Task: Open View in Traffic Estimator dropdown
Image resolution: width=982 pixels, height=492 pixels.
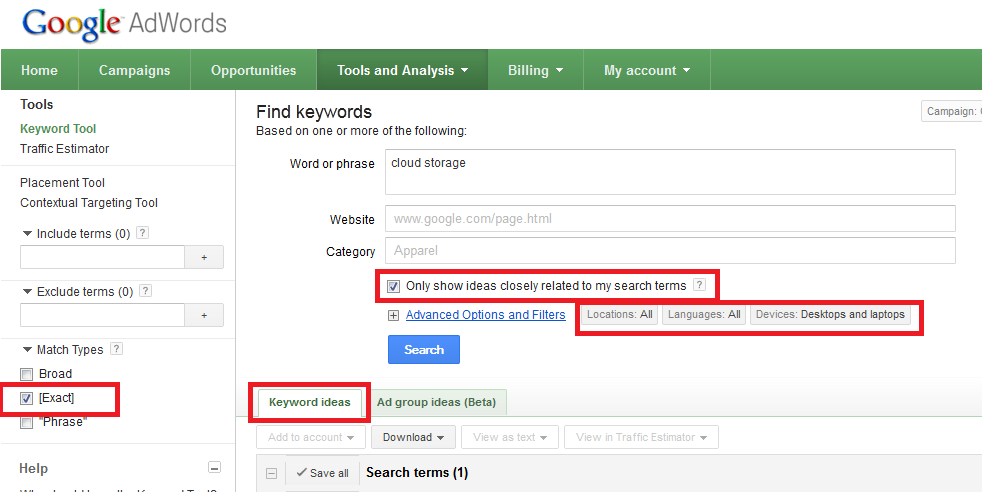Action: (641, 437)
